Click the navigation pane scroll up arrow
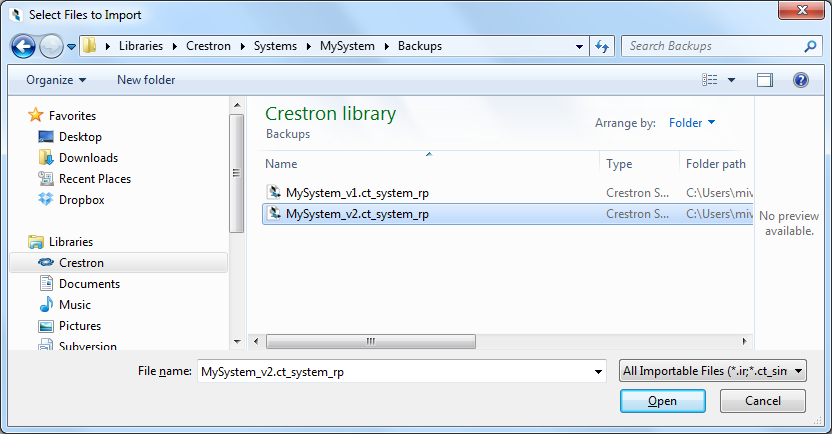This screenshot has width=832, height=434. (x=237, y=105)
